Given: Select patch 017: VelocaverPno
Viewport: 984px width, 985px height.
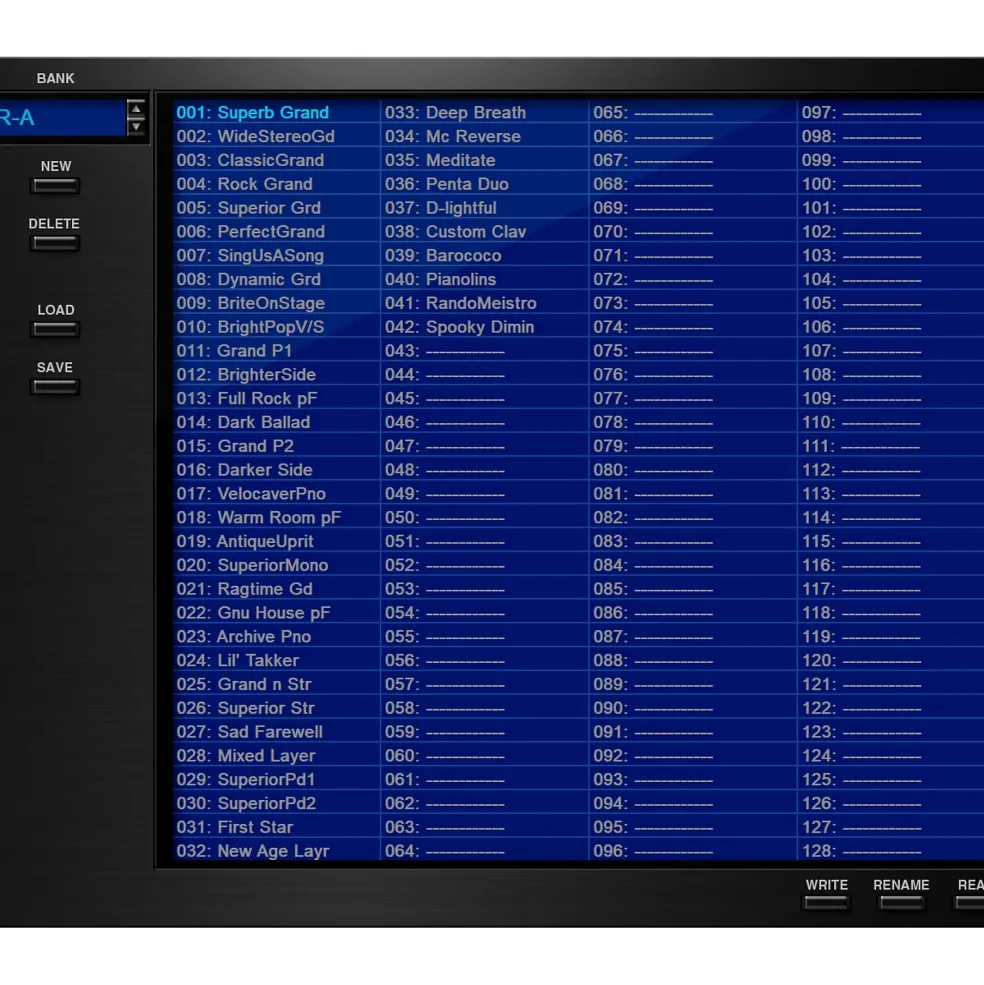Looking at the screenshot, I should click(x=276, y=494).
